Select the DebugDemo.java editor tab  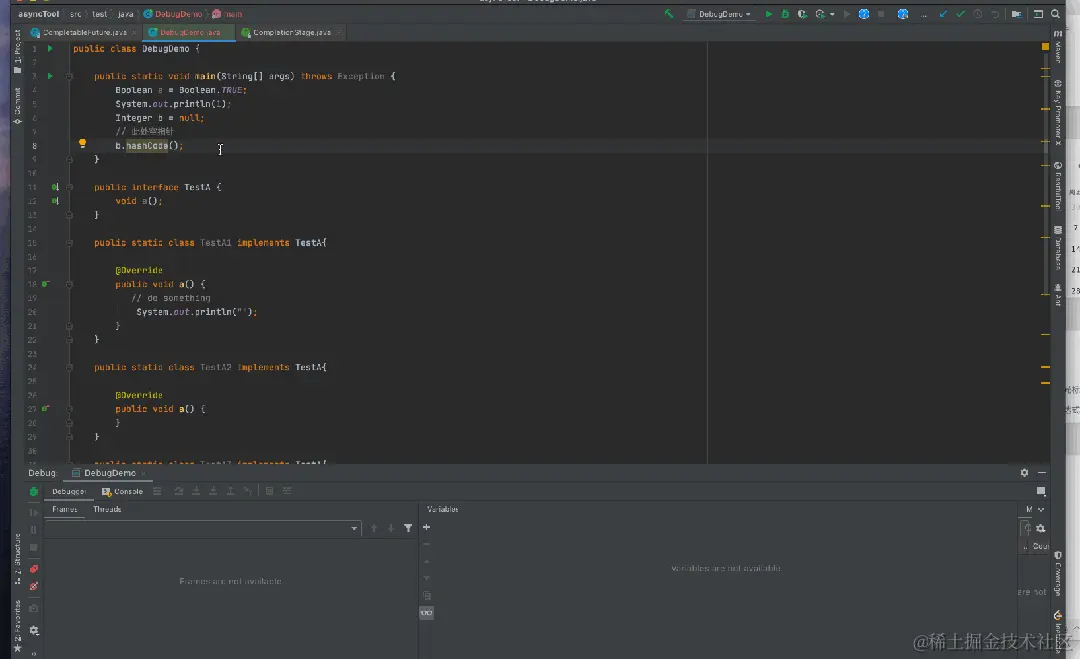pos(189,32)
